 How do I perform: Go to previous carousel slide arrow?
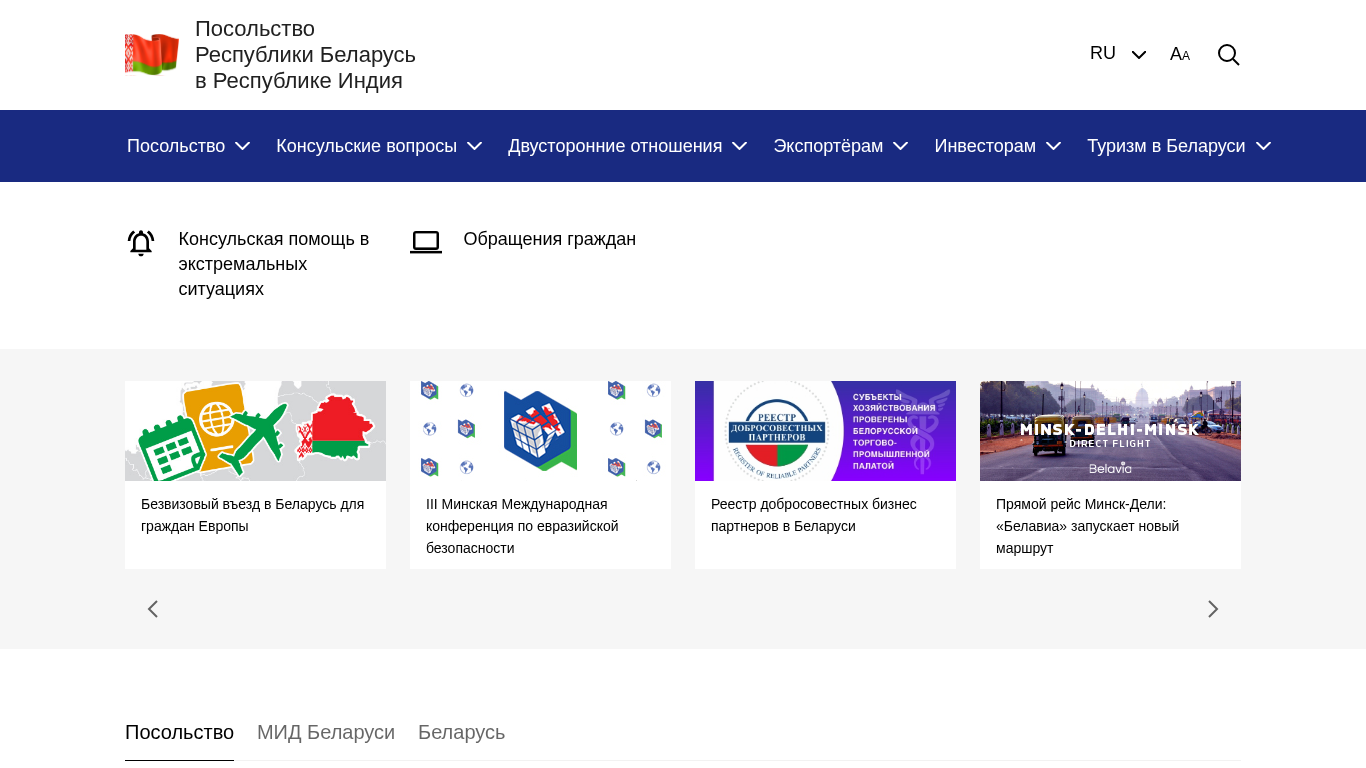[153, 609]
